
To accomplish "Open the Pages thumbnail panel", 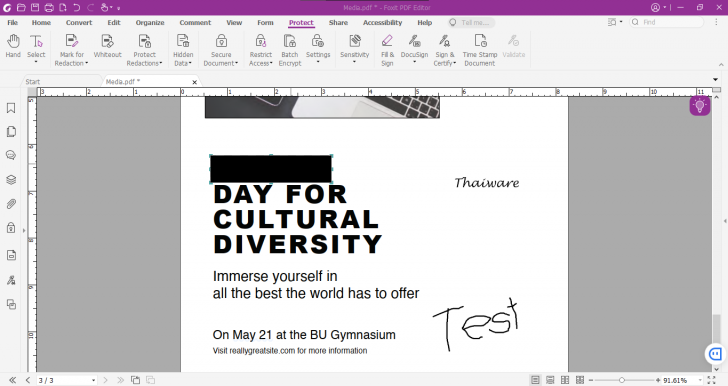I will point(11,132).
